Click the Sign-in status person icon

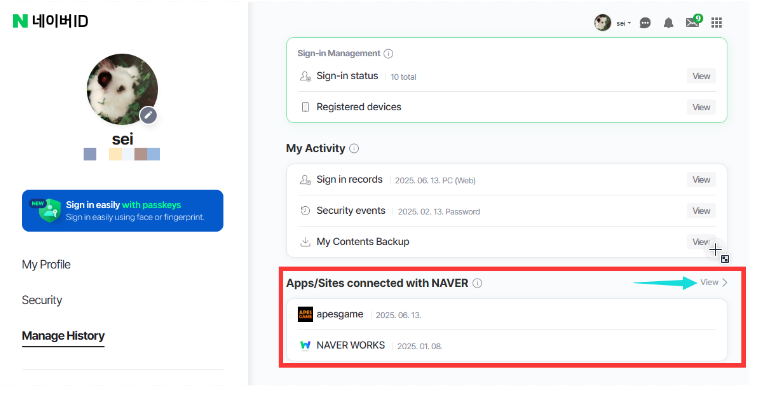click(x=305, y=76)
